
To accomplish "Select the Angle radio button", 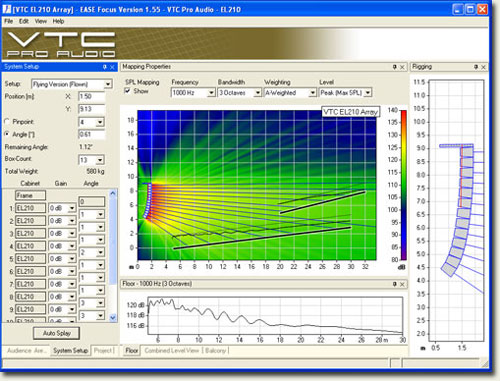I will [x=7, y=134].
